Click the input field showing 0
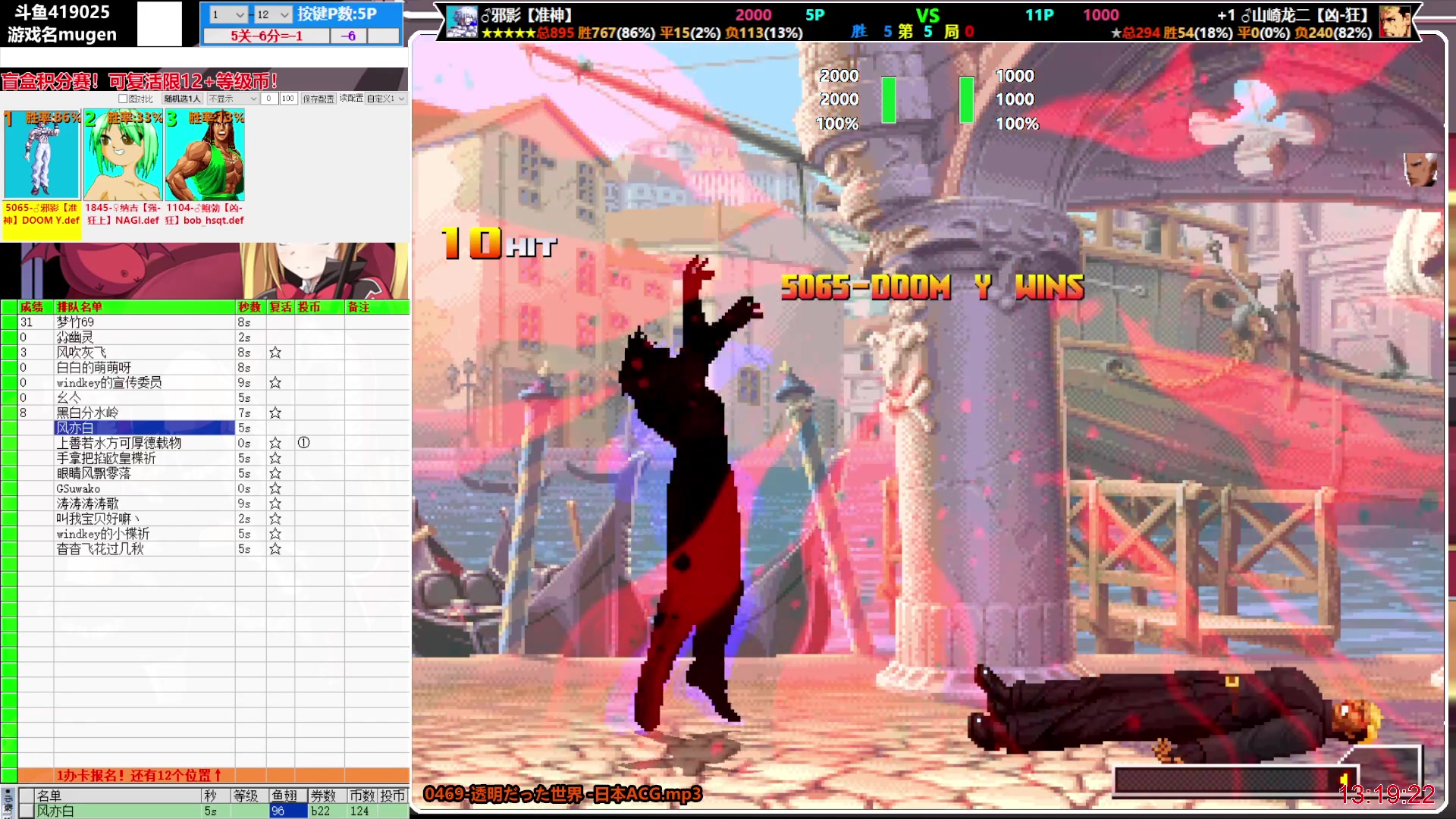Viewport: 1456px width, 819px height. pos(269,99)
